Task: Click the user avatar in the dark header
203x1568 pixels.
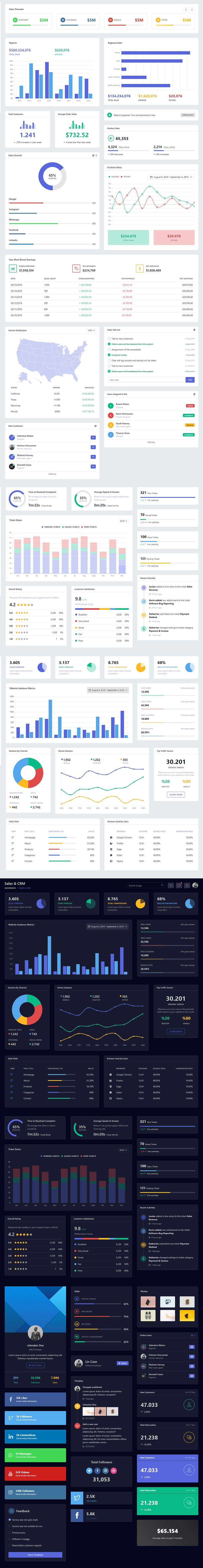Action: click(195, 886)
